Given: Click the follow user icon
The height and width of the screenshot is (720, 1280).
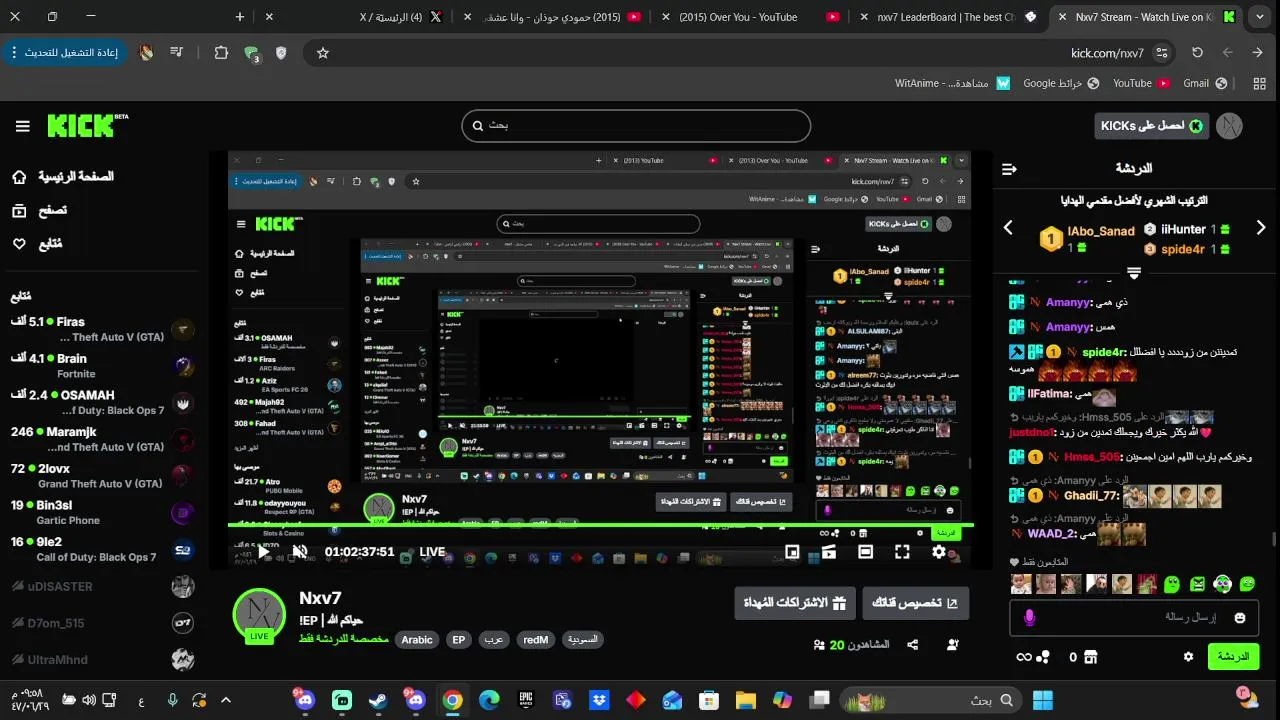Looking at the screenshot, I should click(952, 645).
